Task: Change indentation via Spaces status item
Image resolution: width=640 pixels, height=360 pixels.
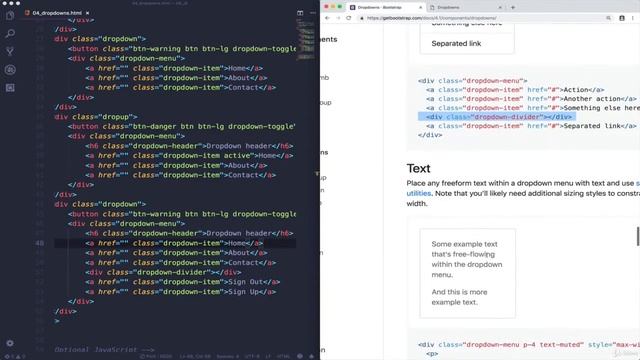Action: (228, 356)
